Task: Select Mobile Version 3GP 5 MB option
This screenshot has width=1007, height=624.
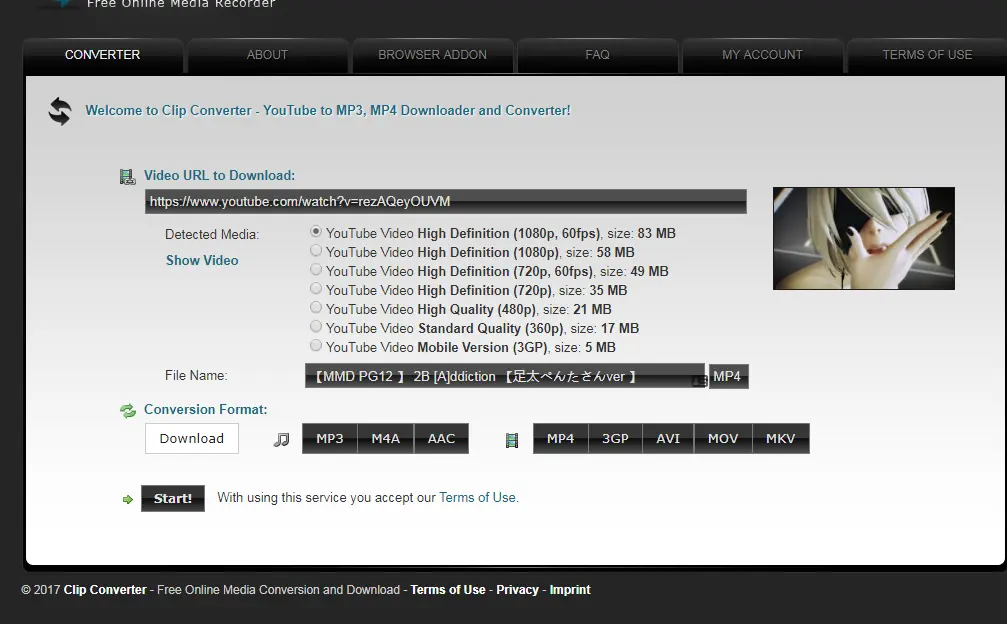Action: point(315,345)
